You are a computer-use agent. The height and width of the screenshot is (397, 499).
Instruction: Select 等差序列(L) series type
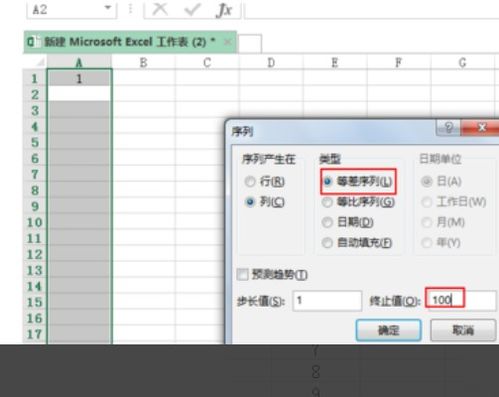click(358, 182)
